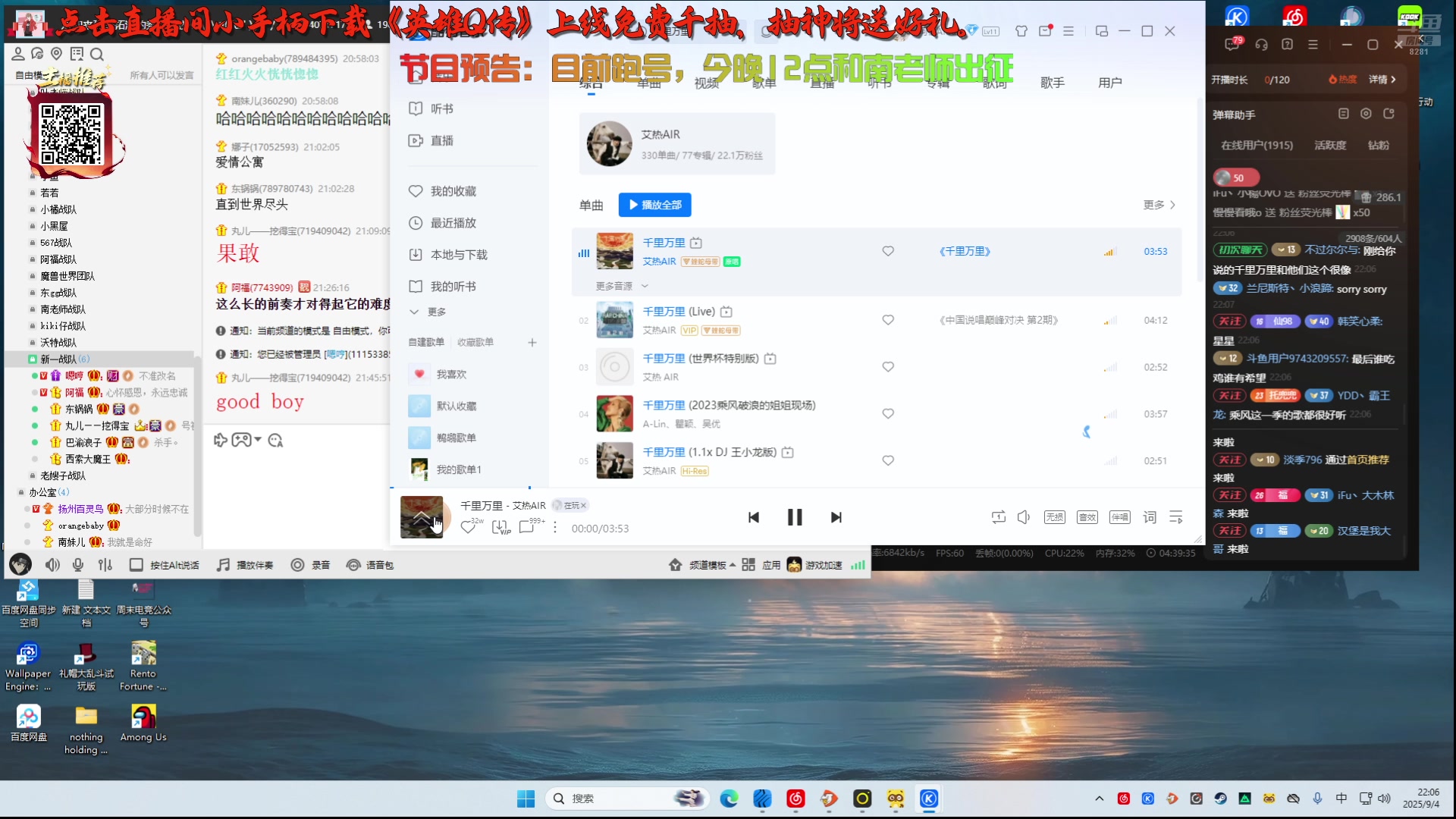Screen dimensions: 1456x819
Task: Open the skin shirt icon in music player title bar
Action: click(x=1021, y=31)
